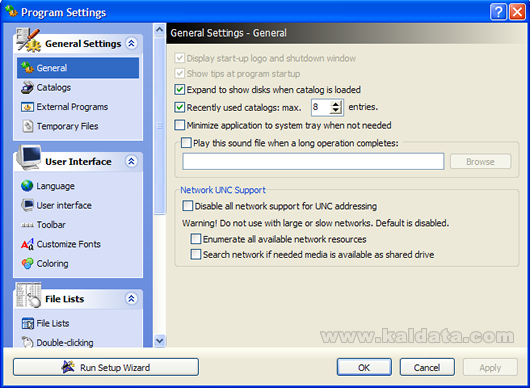Viewport: 530px width, 388px height.
Task: Confirm settings with the OK button
Action: [364, 367]
